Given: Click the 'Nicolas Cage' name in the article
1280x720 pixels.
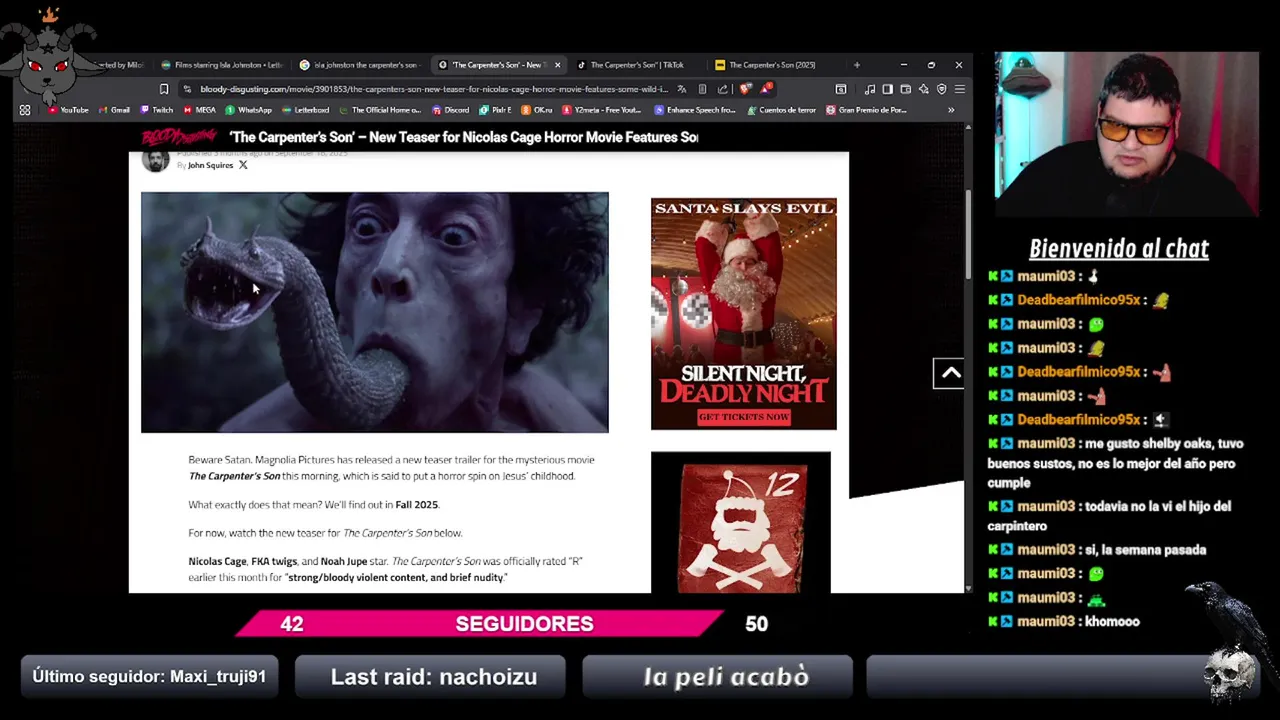Looking at the screenshot, I should (217, 562).
